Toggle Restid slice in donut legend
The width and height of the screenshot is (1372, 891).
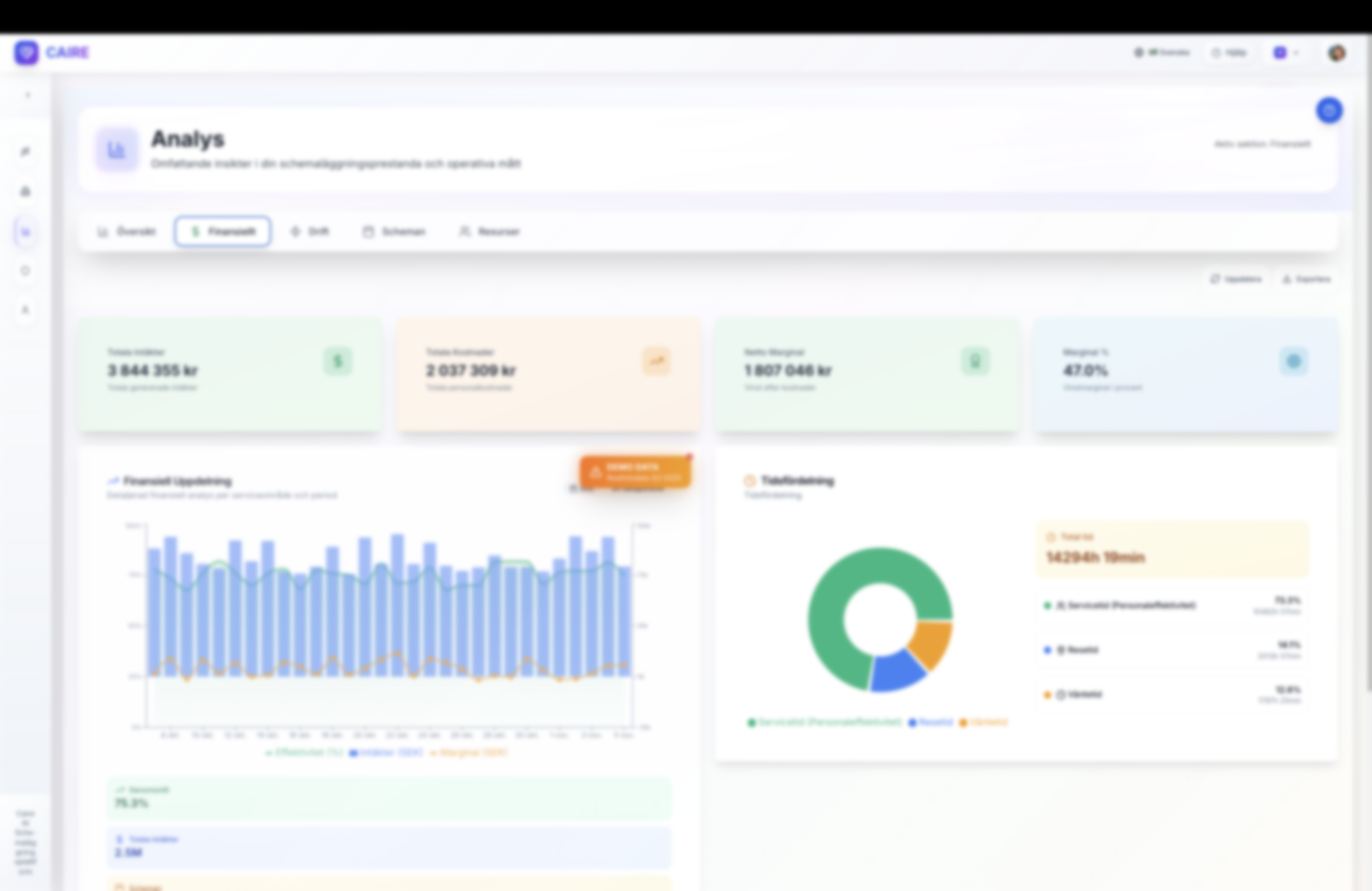pos(931,722)
